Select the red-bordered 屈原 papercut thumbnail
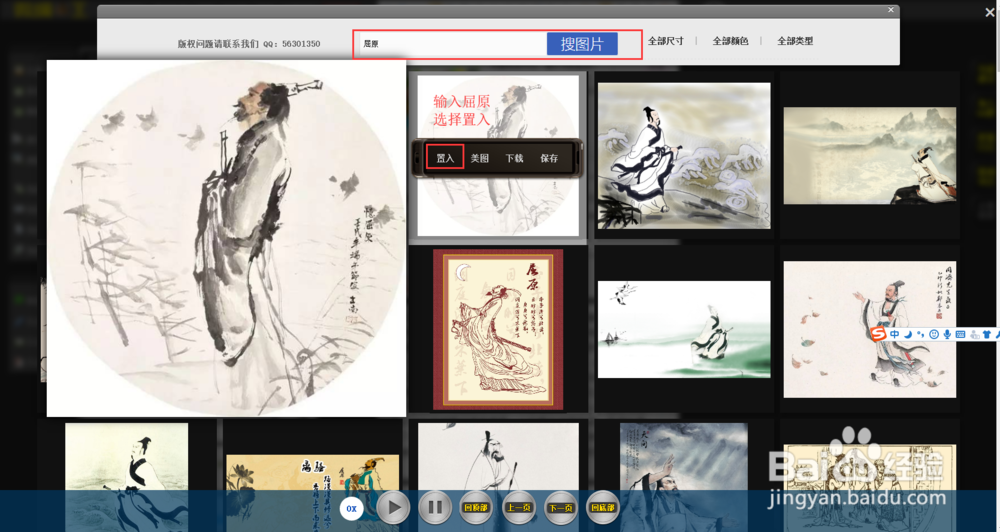Image resolution: width=1000 pixels, height=532 pixels. (498, 329)
